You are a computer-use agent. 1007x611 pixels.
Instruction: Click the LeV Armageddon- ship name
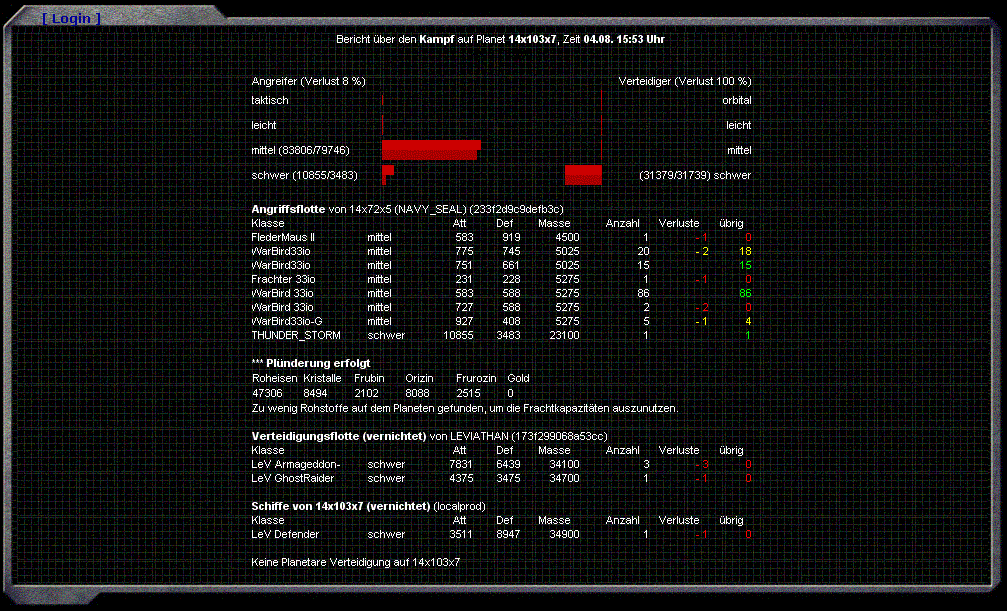[x=297, y=464]
